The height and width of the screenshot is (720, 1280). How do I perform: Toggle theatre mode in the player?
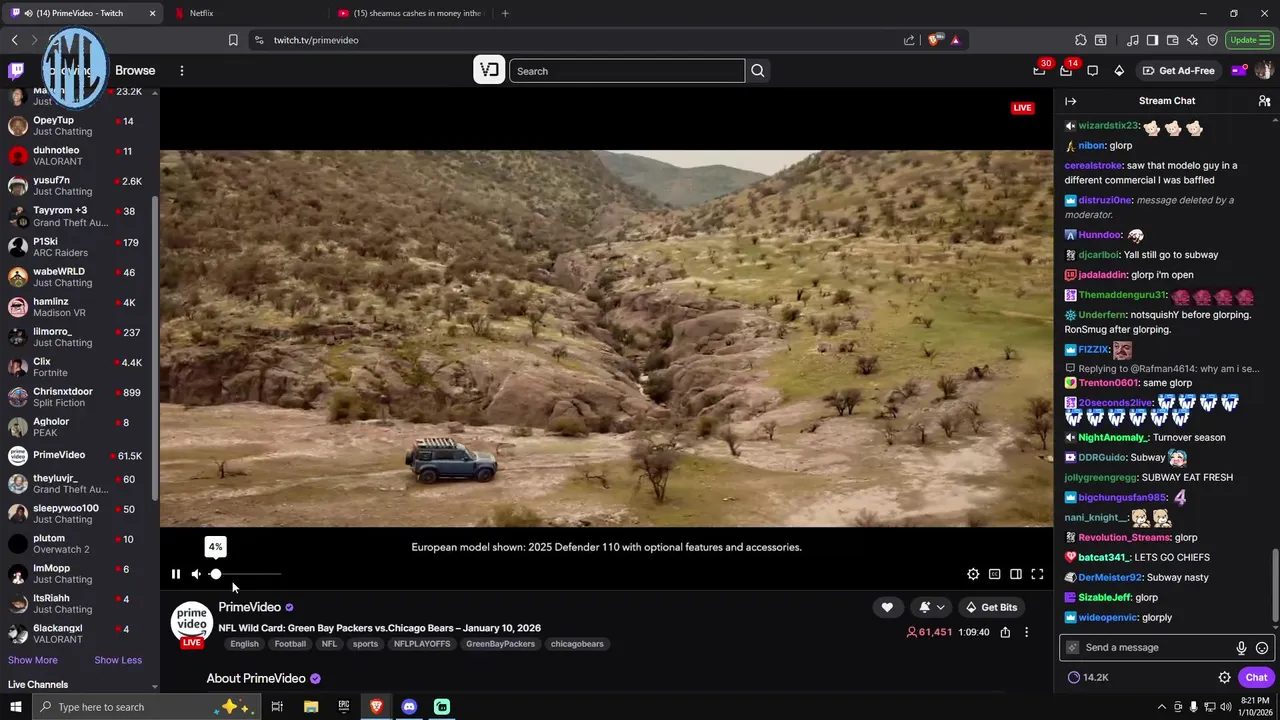coord(1016,574)
